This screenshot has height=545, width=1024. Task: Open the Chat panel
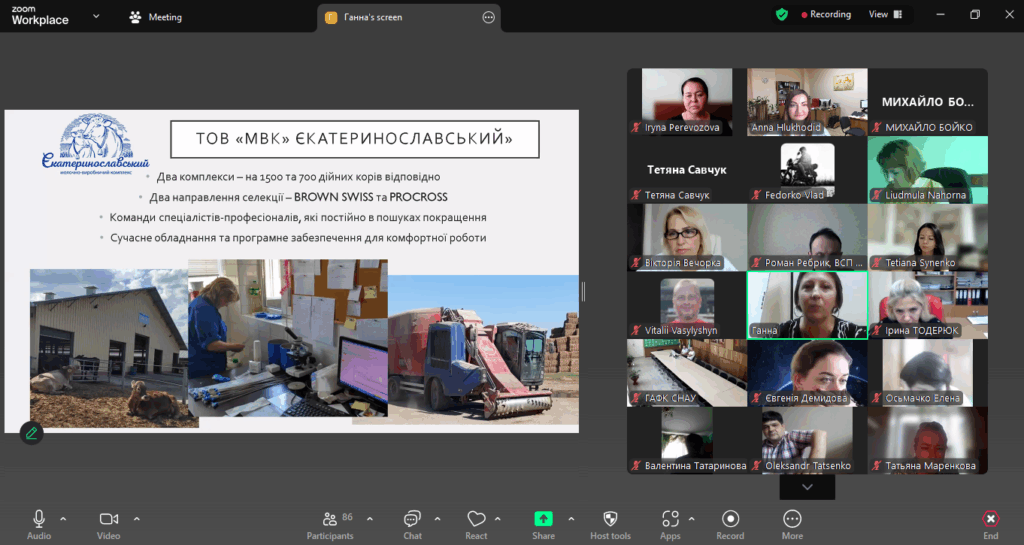(x=412, y=519)
